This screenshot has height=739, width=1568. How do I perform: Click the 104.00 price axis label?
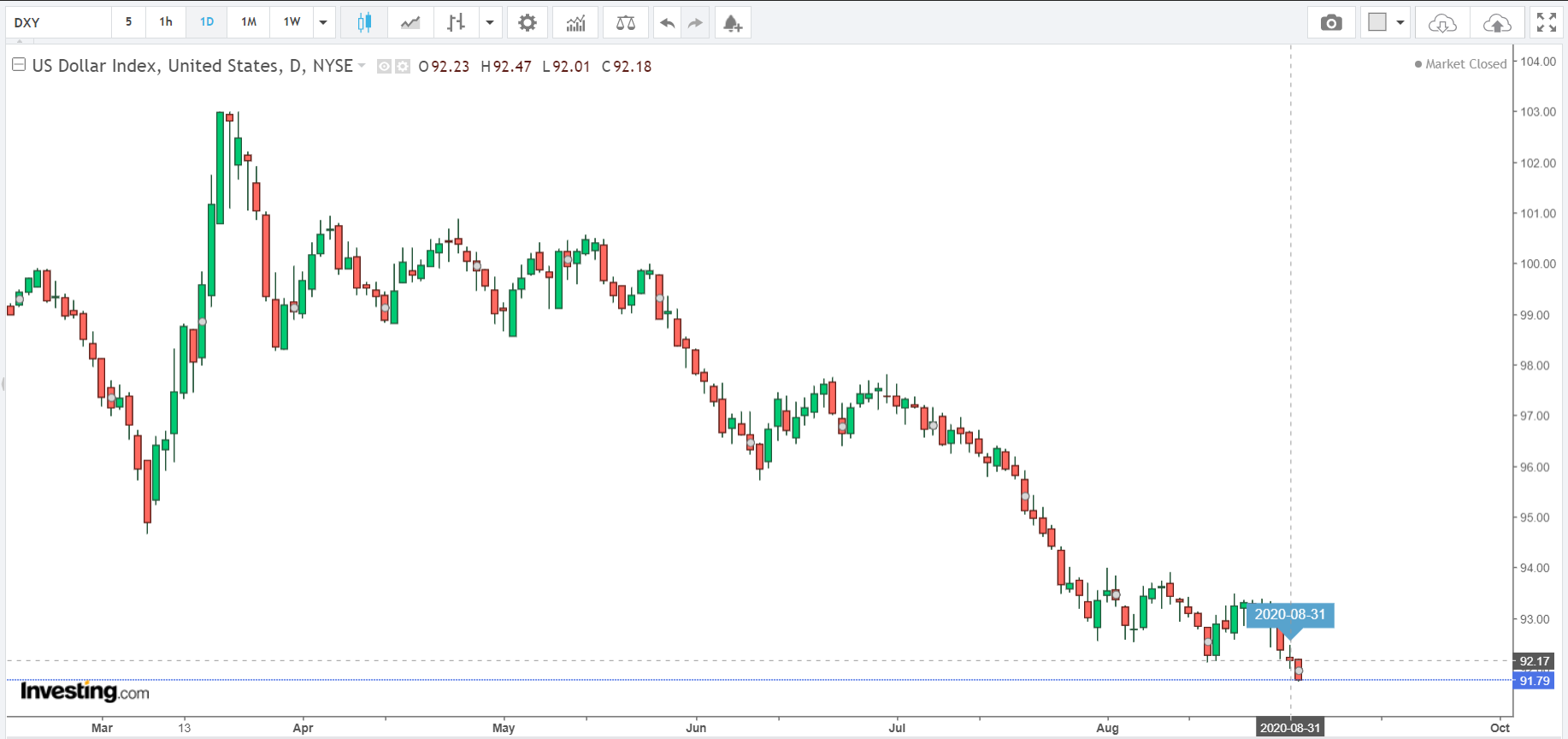tap(1538, 62)
